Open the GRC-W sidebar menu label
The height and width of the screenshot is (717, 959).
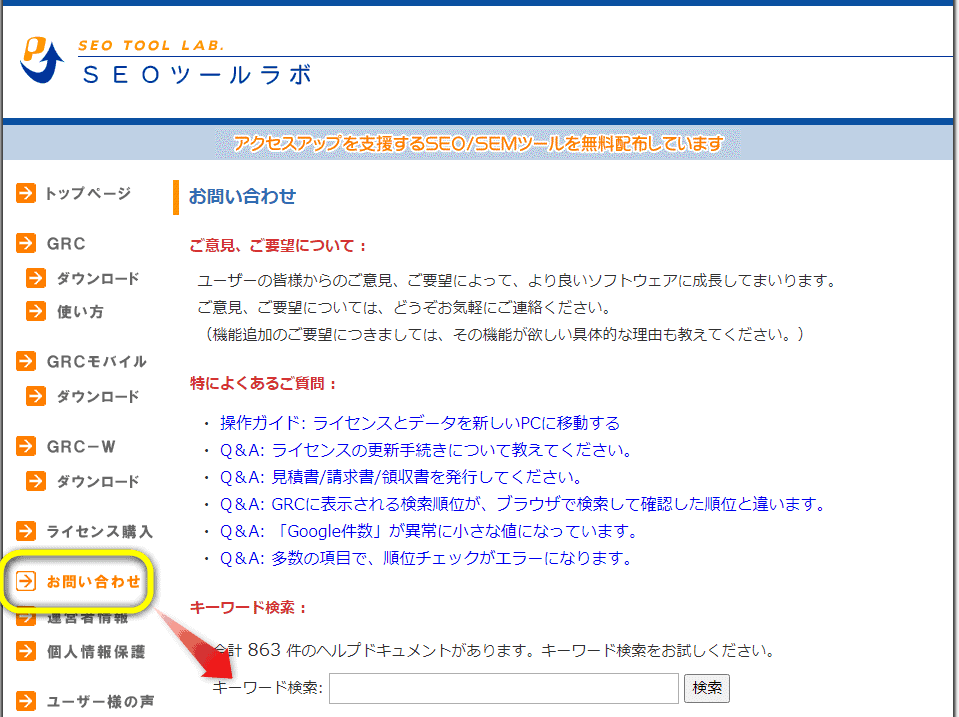pos(81,447)
